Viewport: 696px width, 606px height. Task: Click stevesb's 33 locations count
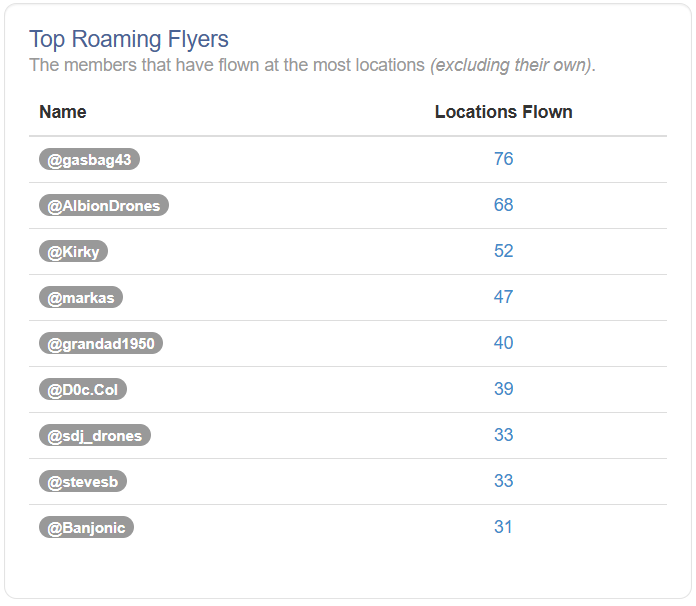pos(503,481)
